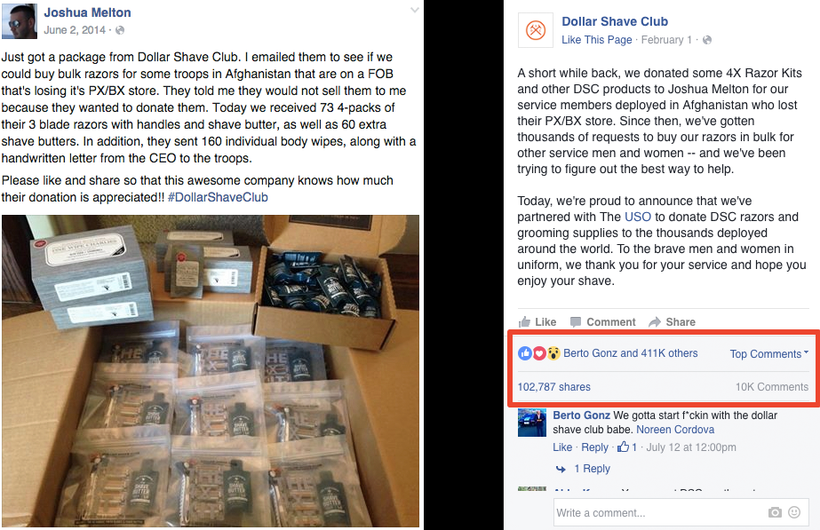The width and height of the screenshot is (820, 530).
Task: Click the Dollar Shave Club page logo
Action: coord(536,30)
